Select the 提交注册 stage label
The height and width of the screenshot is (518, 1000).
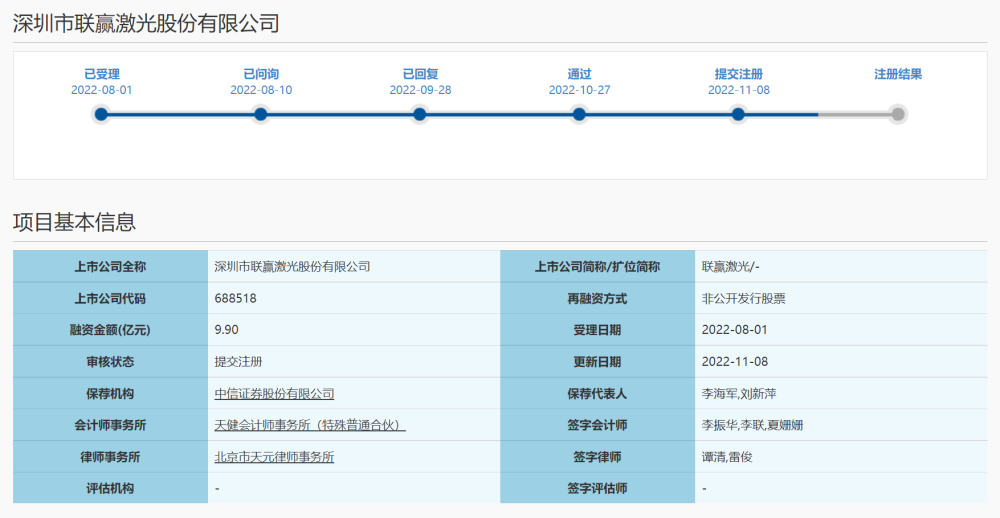pos(739,74)
